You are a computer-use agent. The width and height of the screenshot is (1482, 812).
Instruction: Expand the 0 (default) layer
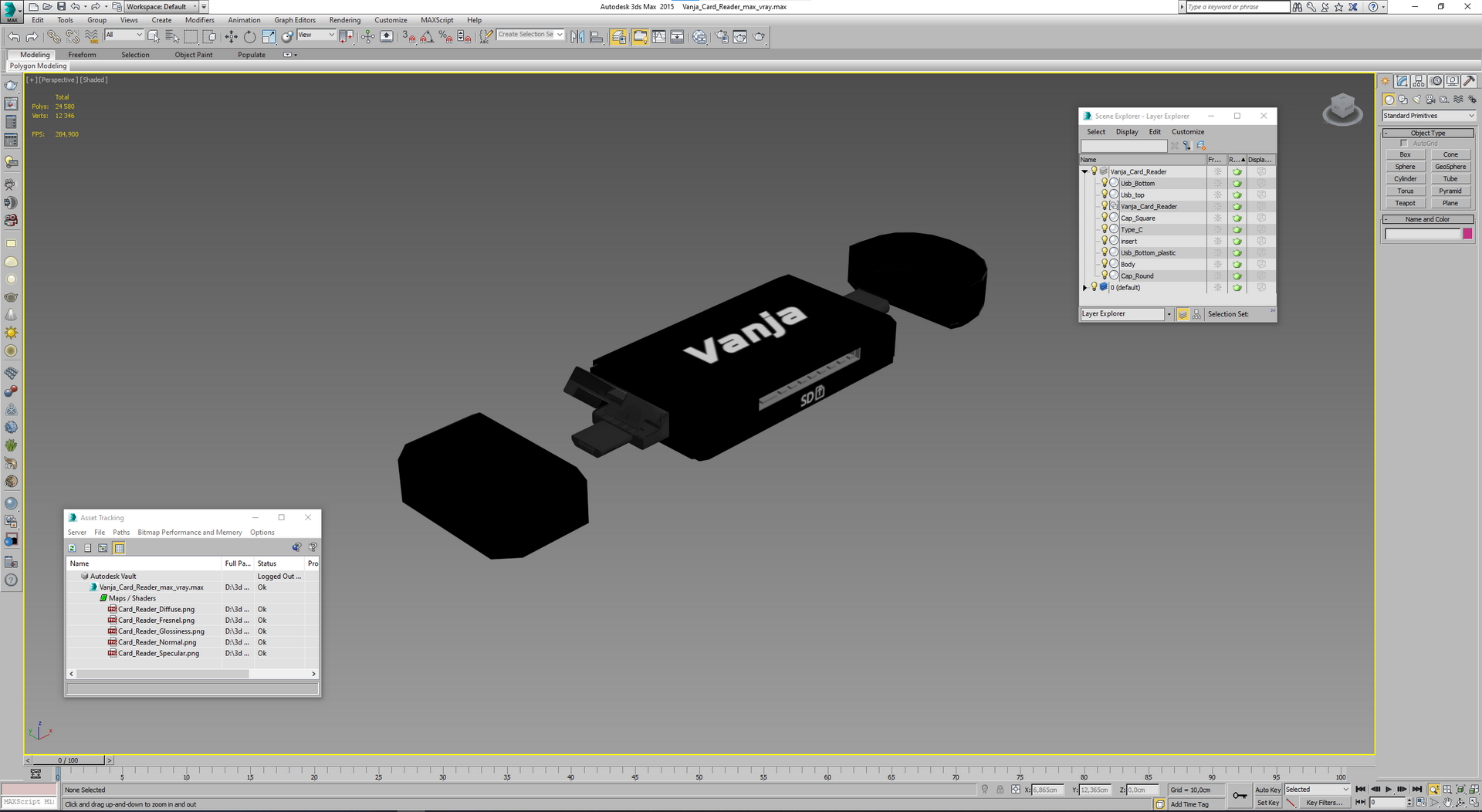pos(1084,287)
